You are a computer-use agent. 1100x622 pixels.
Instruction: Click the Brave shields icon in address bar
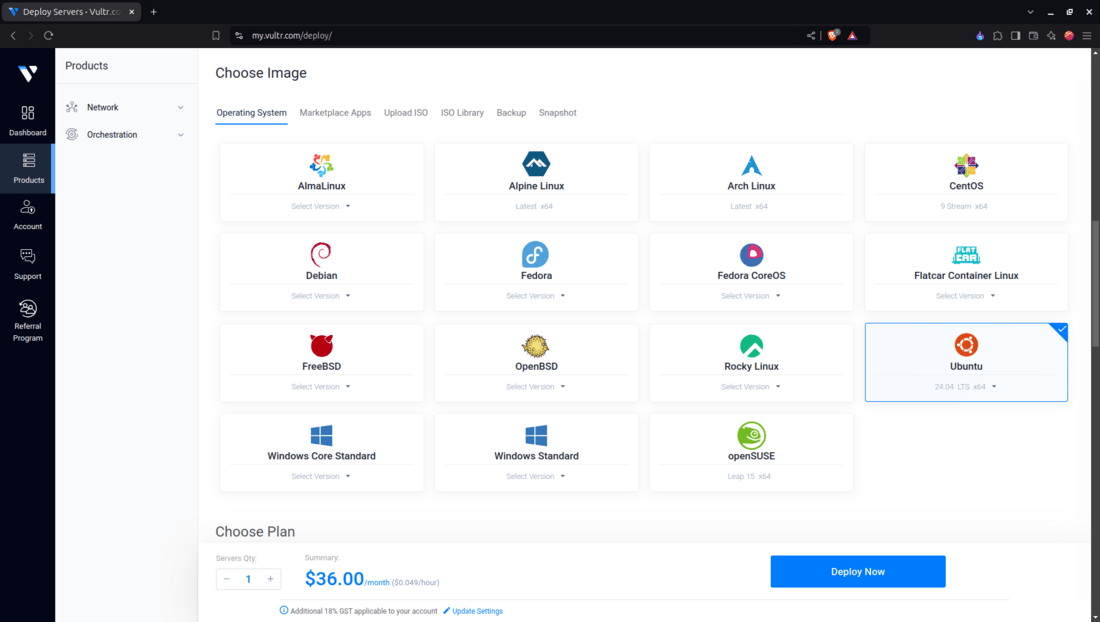(x=833, y=35)
